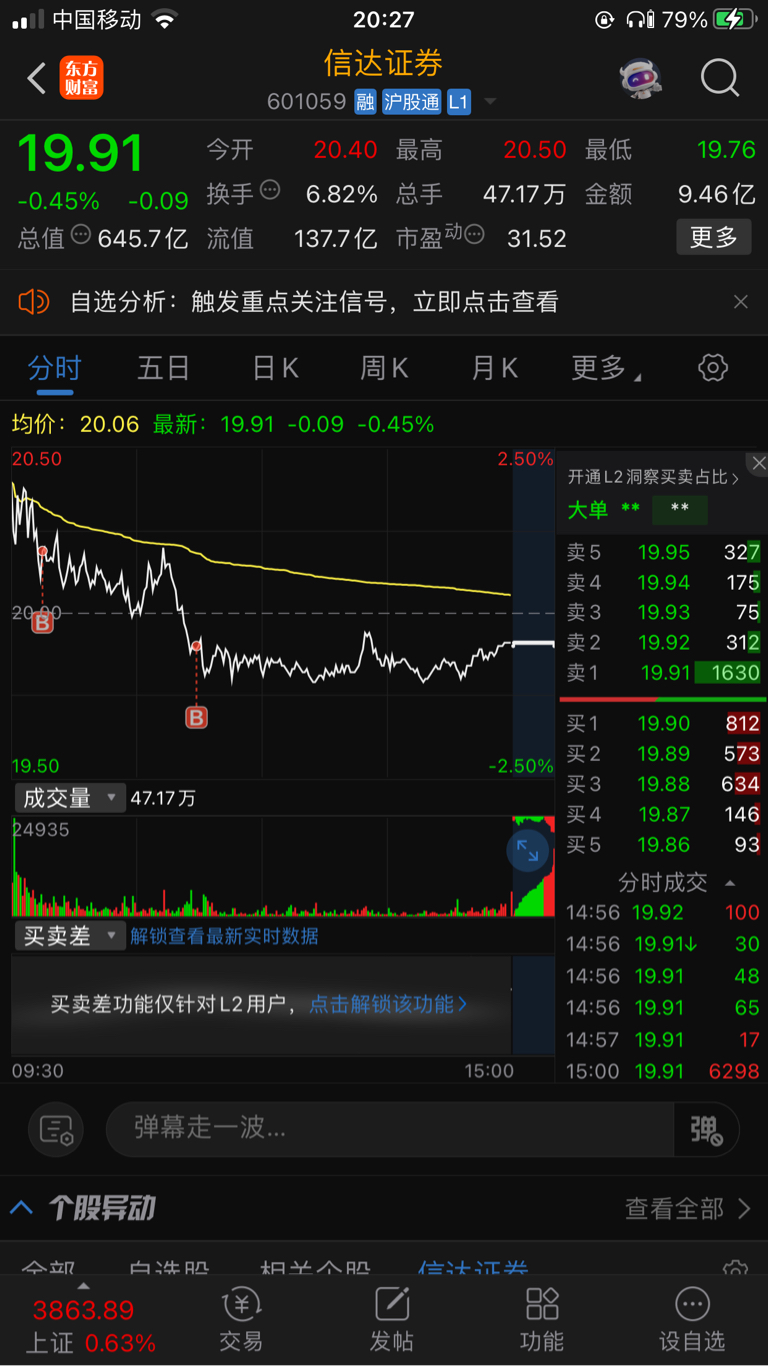The image size is (768, 1366).
Task: Open the robot assistant avatar
Action: [640, 78]
